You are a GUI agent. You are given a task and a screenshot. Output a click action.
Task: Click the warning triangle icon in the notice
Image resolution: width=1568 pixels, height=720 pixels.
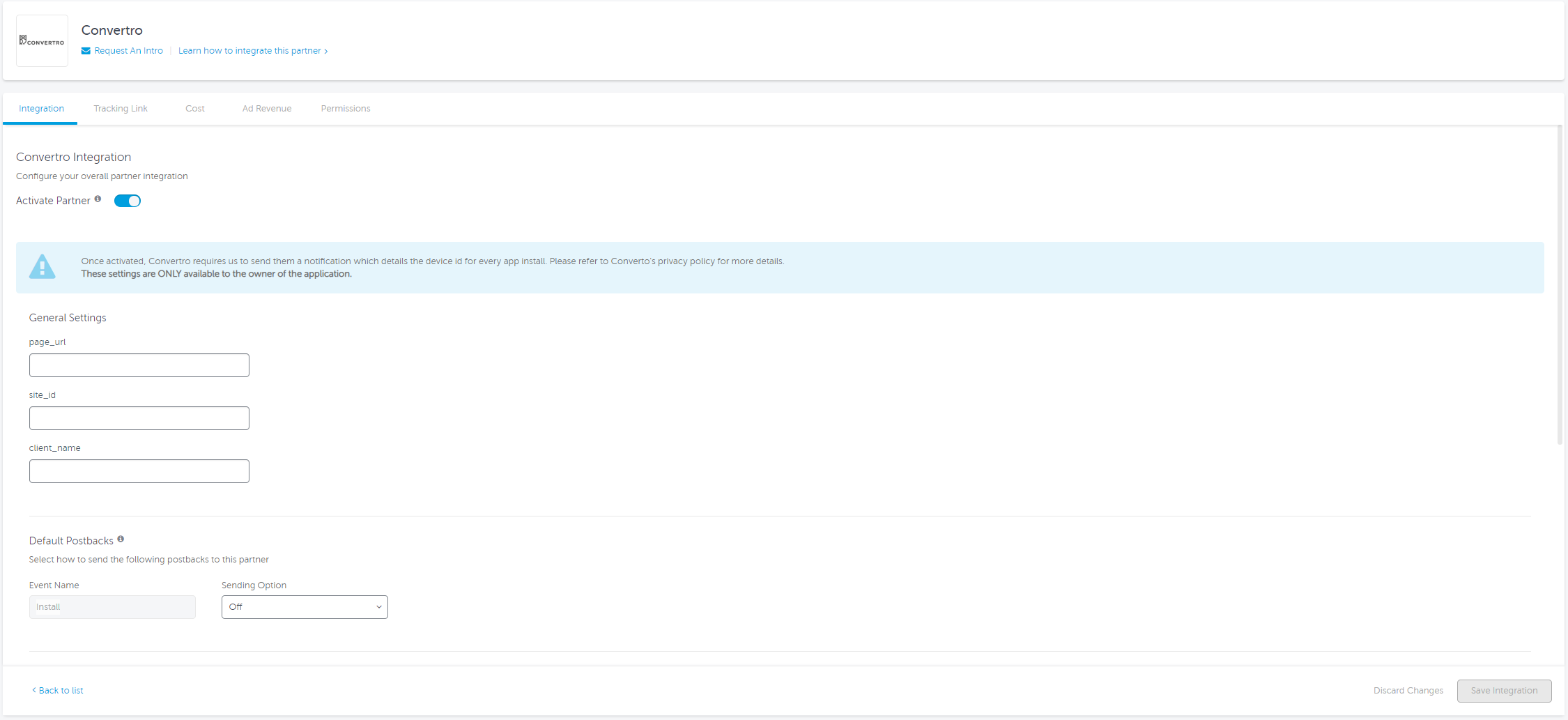tap(43, 266)
